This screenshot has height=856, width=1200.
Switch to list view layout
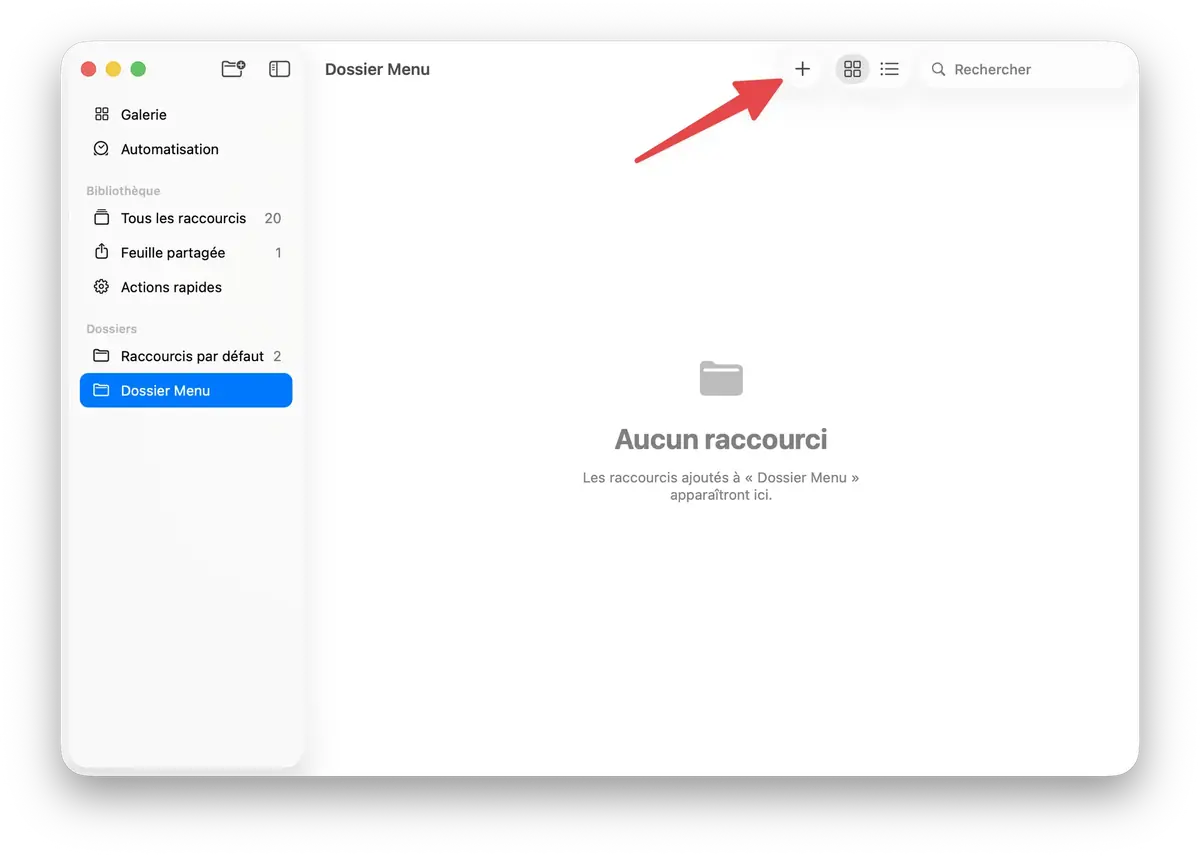click(x=889, y=68)
